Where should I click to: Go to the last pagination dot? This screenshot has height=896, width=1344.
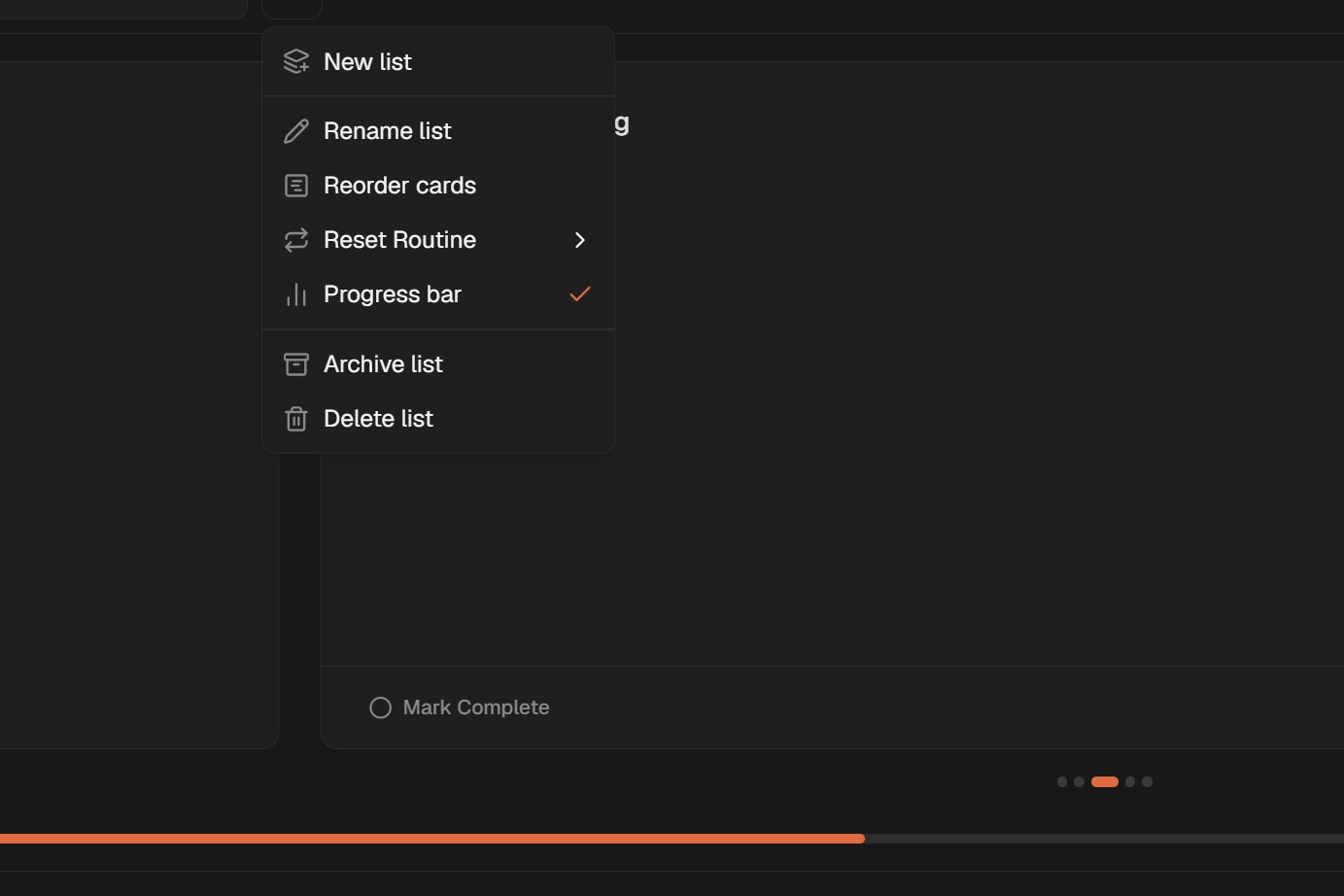coord(1148,781)
